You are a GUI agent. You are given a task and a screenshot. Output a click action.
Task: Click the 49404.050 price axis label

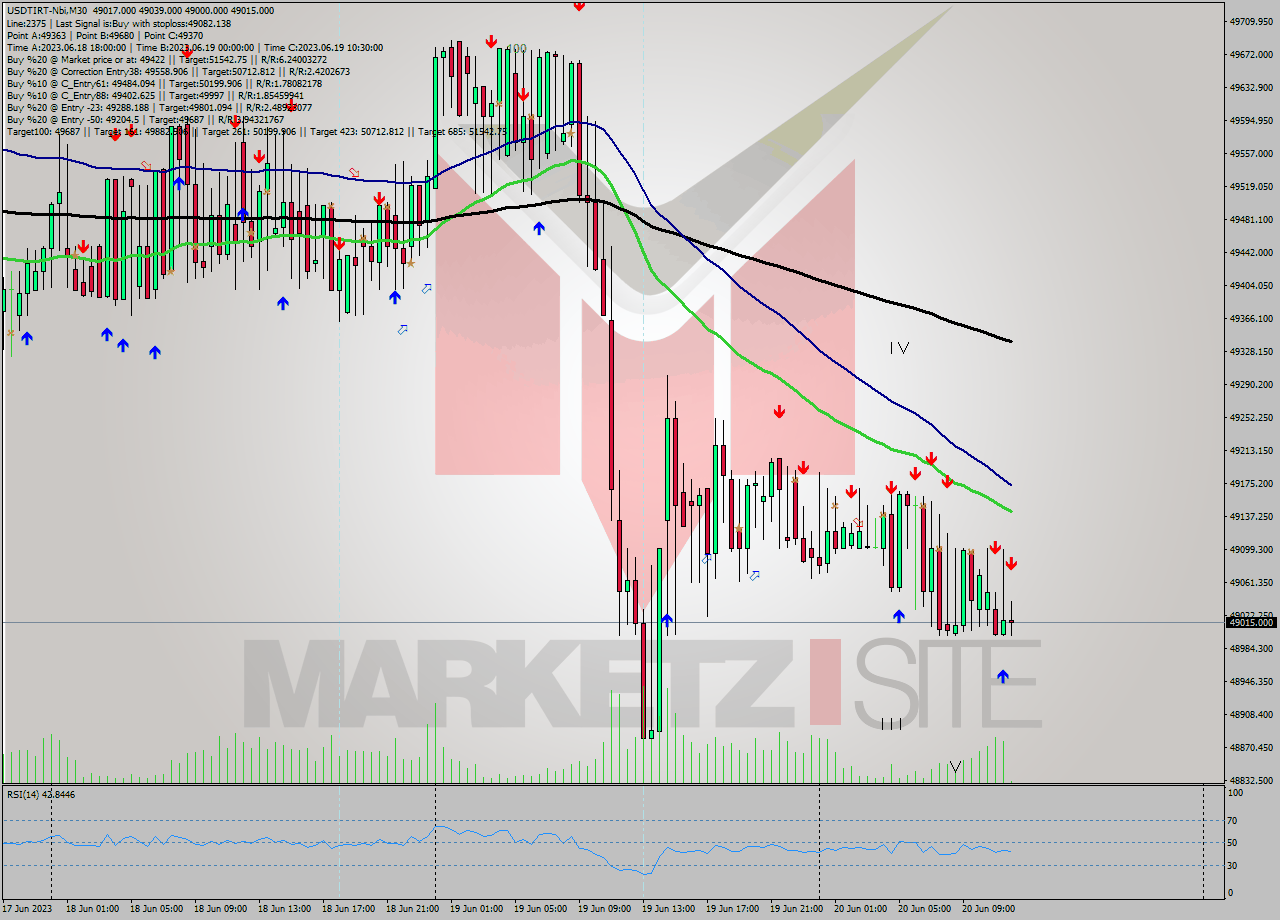coord(1251,285)
